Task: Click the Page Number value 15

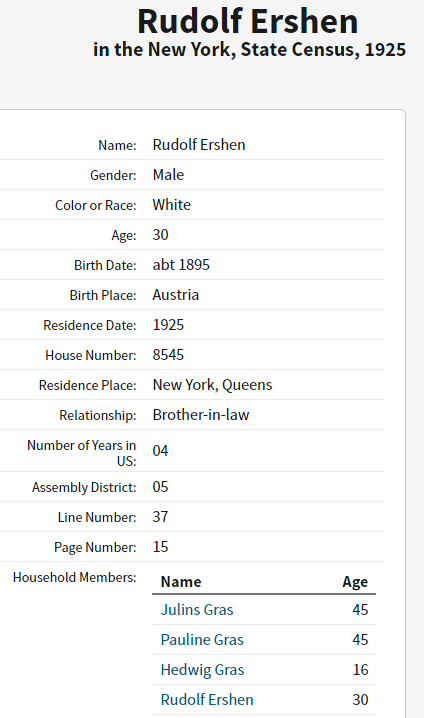Action: tap(160, 547)
